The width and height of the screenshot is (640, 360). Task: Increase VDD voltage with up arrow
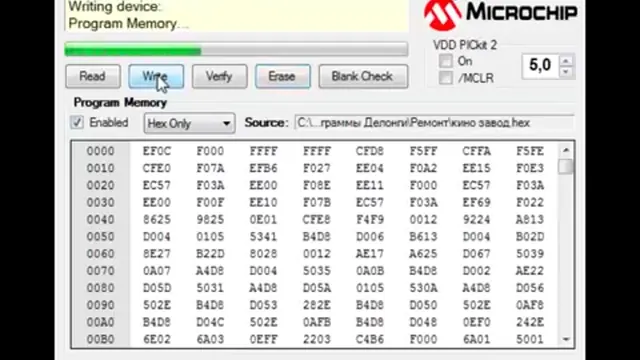pos(566,61)
